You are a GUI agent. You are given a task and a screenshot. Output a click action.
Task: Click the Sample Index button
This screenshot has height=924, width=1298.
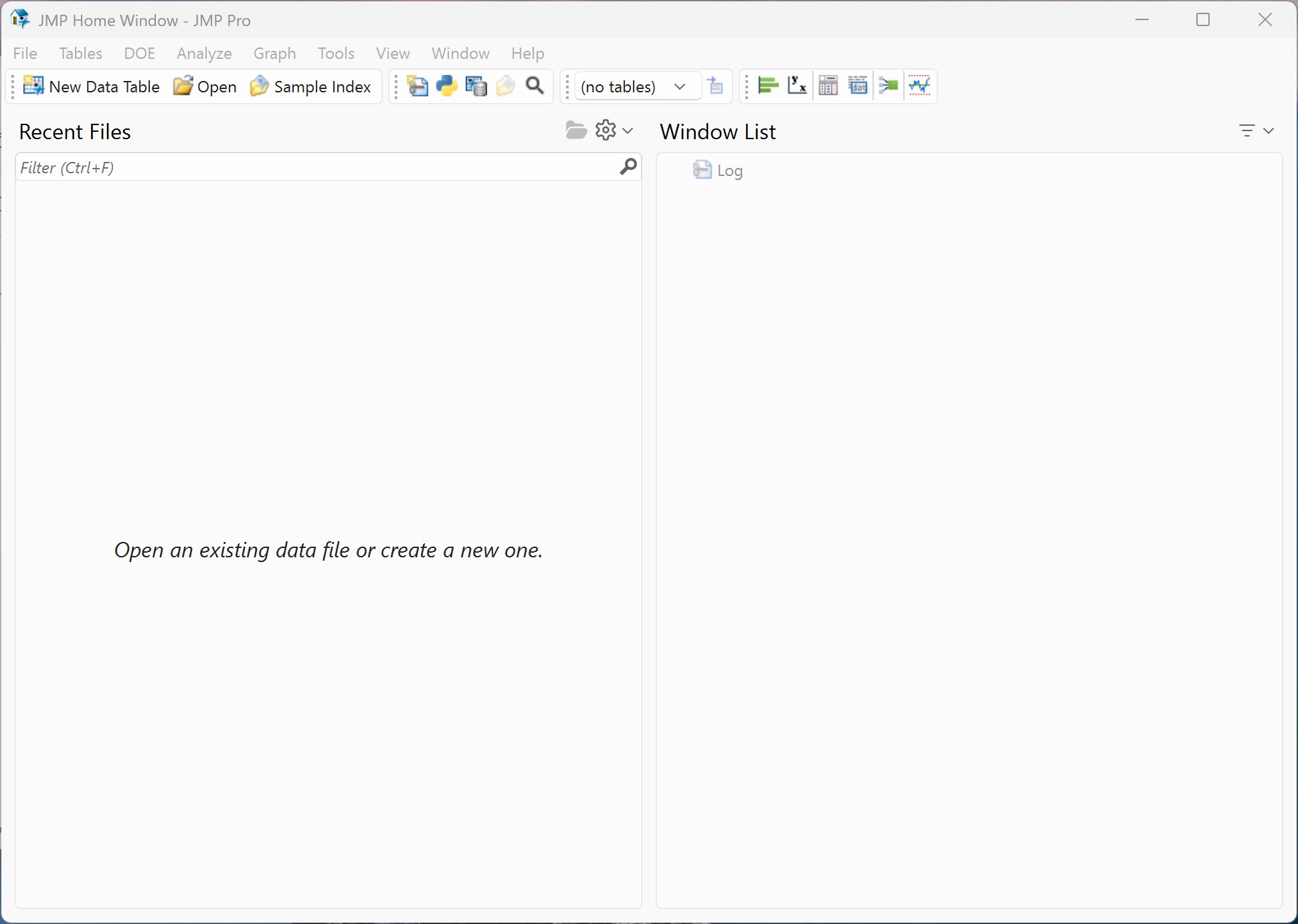310,86
